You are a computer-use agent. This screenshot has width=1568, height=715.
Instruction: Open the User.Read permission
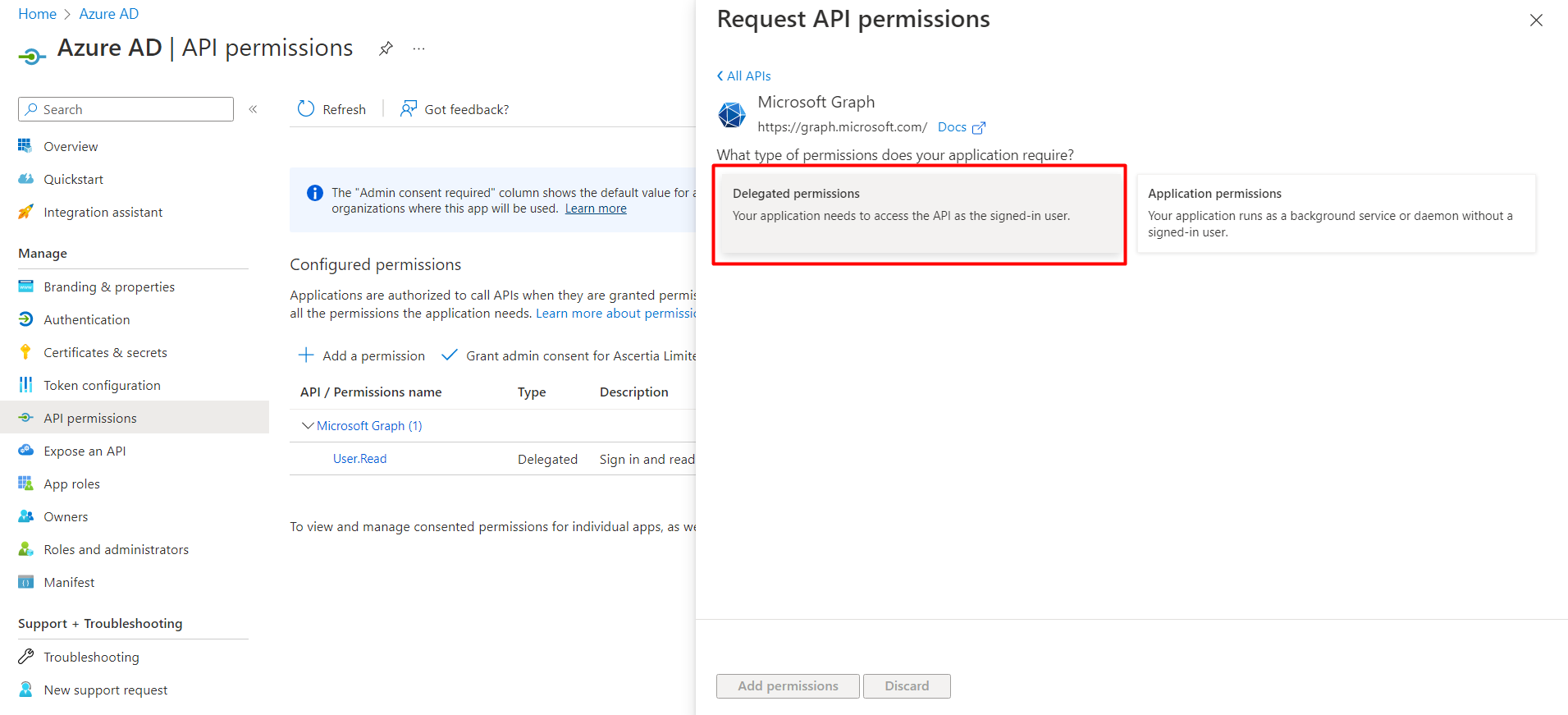click(x=359, y=459)
